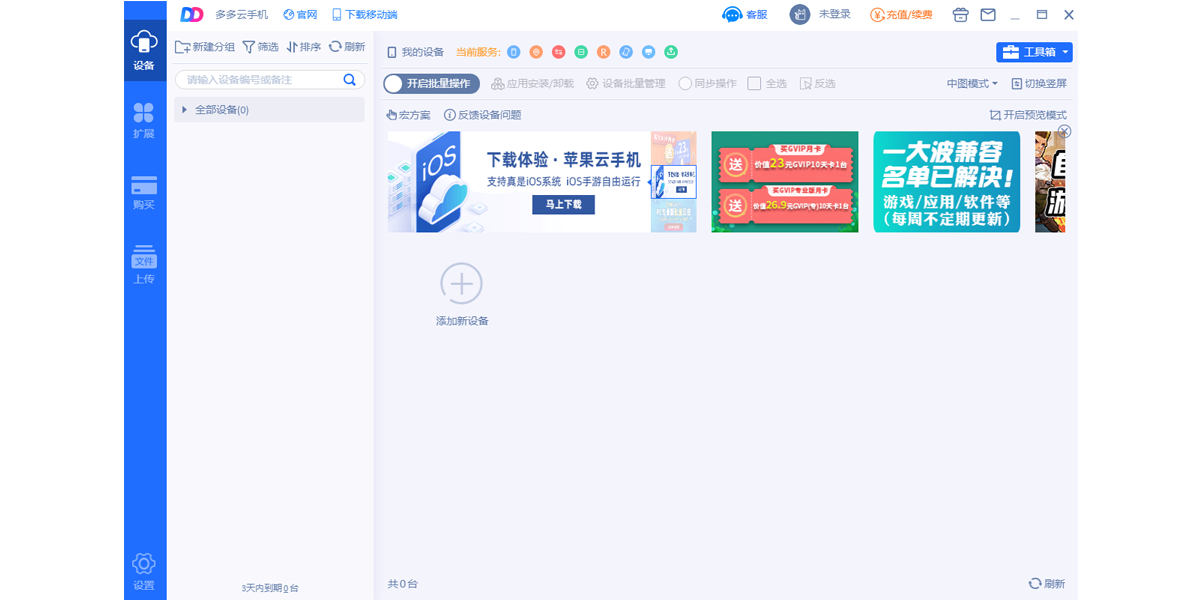Open 设置 (Settings) from the sidebar
The height and width of the screenshot is (600, 1200).
click(144, 570)
